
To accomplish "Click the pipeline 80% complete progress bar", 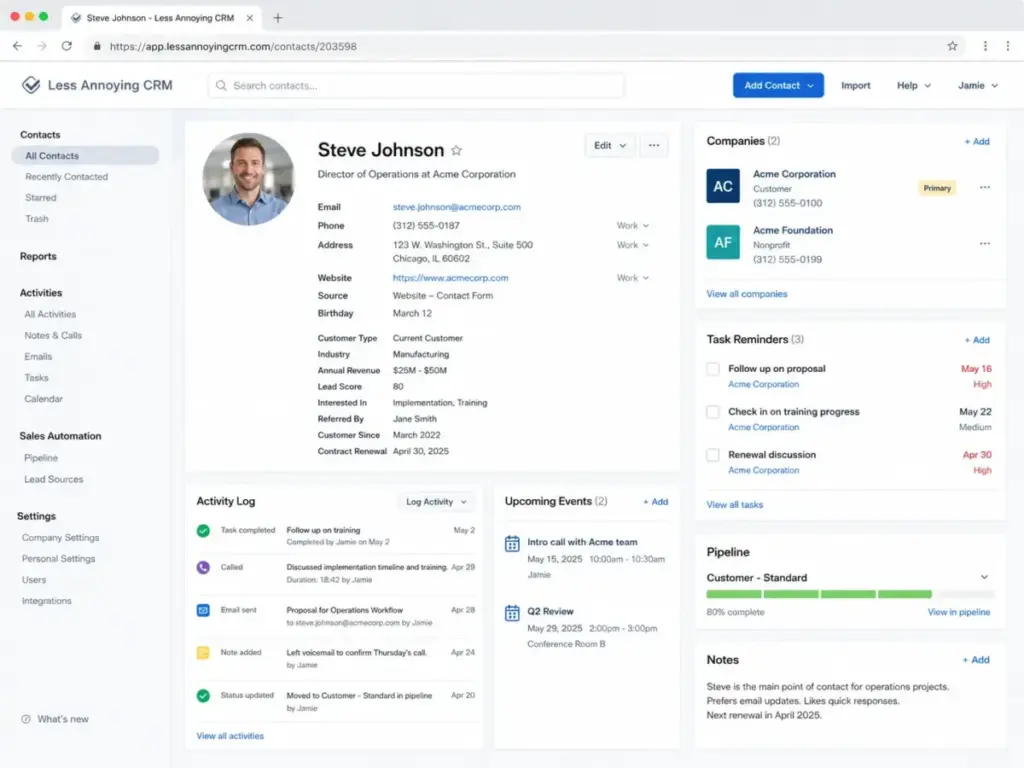I will coord(850,594).
